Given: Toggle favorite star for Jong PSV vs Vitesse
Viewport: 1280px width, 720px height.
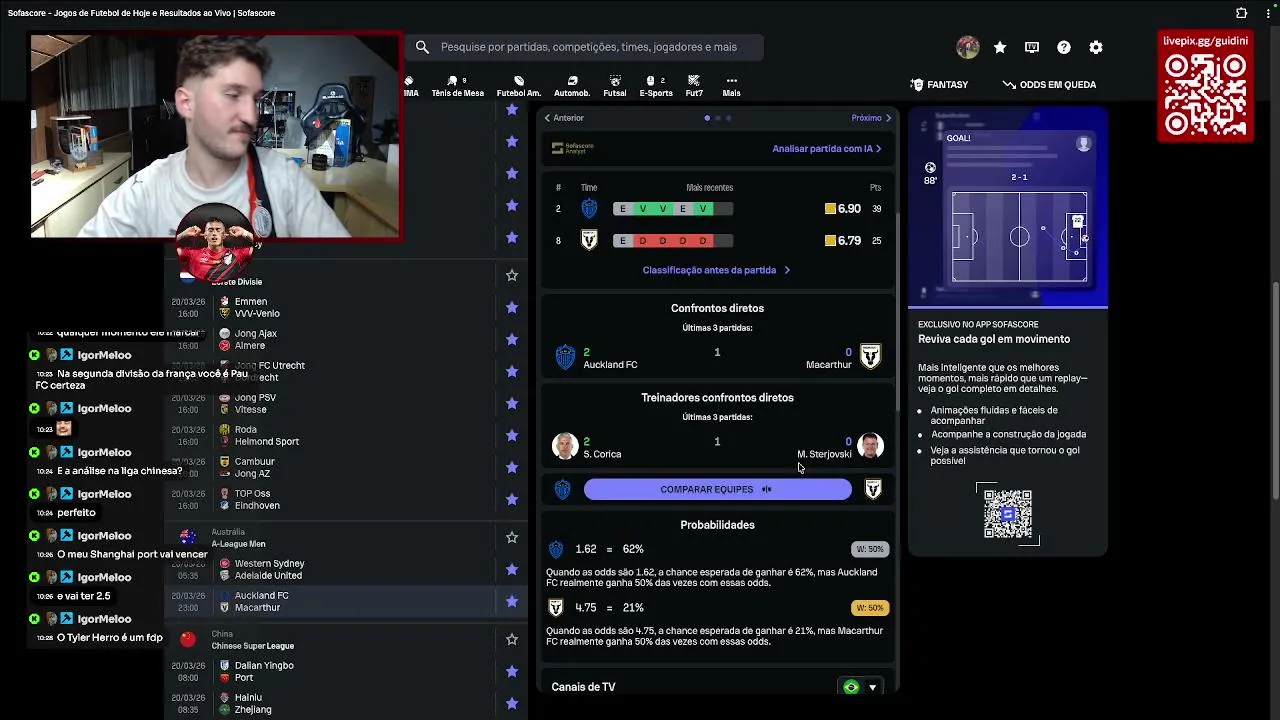Looking at the screenshot, I should click(512, 403).
